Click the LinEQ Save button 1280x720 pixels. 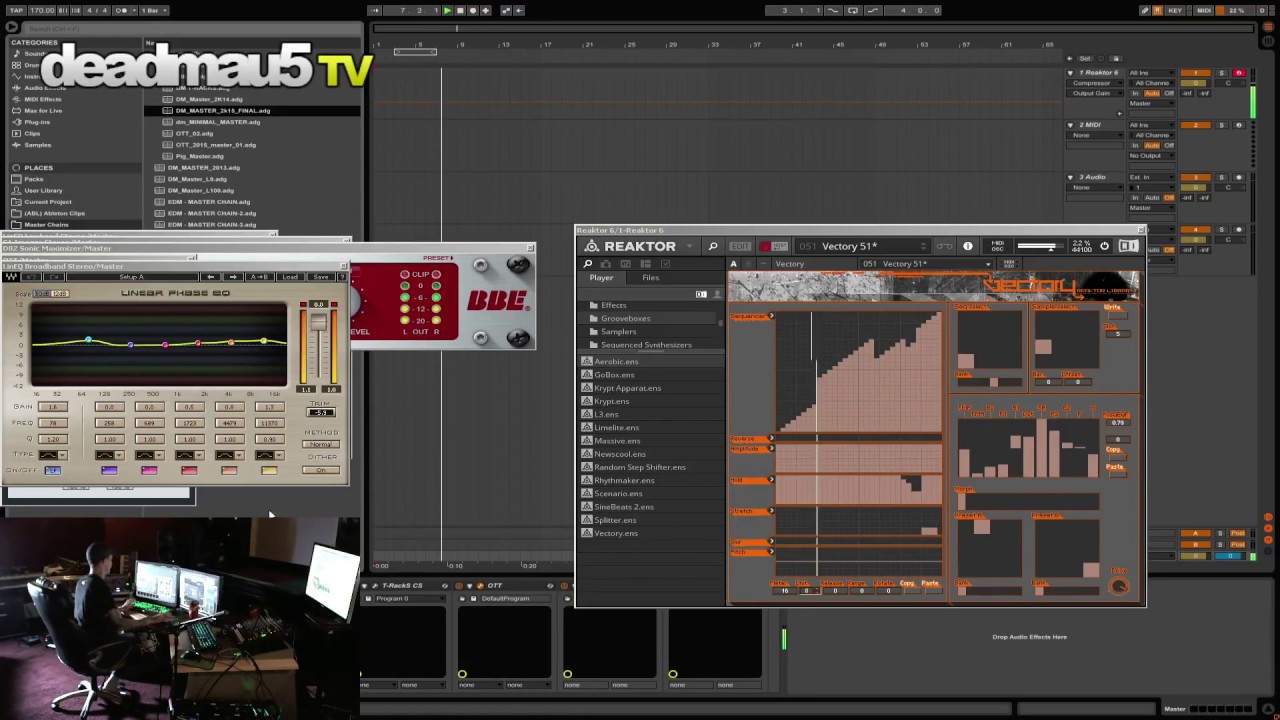pyautogui.click(x=320, y=277)
